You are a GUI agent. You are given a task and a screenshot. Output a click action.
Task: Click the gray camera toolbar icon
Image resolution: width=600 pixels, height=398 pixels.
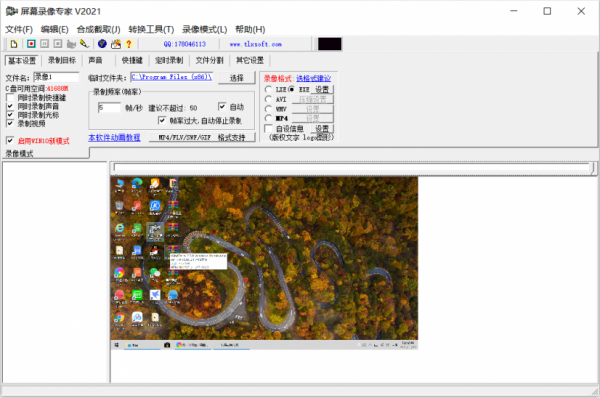(71, 44)
